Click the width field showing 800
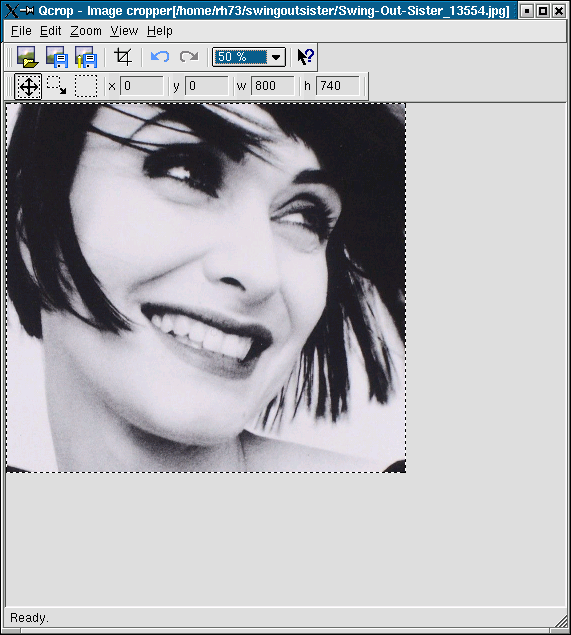 [x=272, y=86]
